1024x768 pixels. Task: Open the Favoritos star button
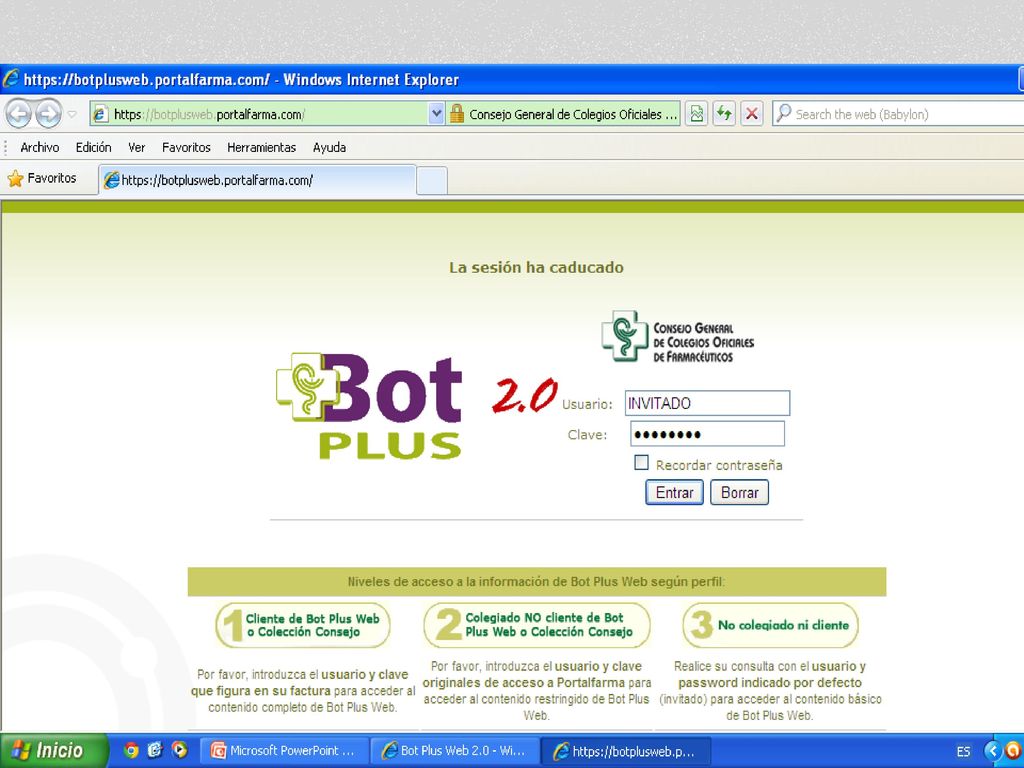coord(42,178)
